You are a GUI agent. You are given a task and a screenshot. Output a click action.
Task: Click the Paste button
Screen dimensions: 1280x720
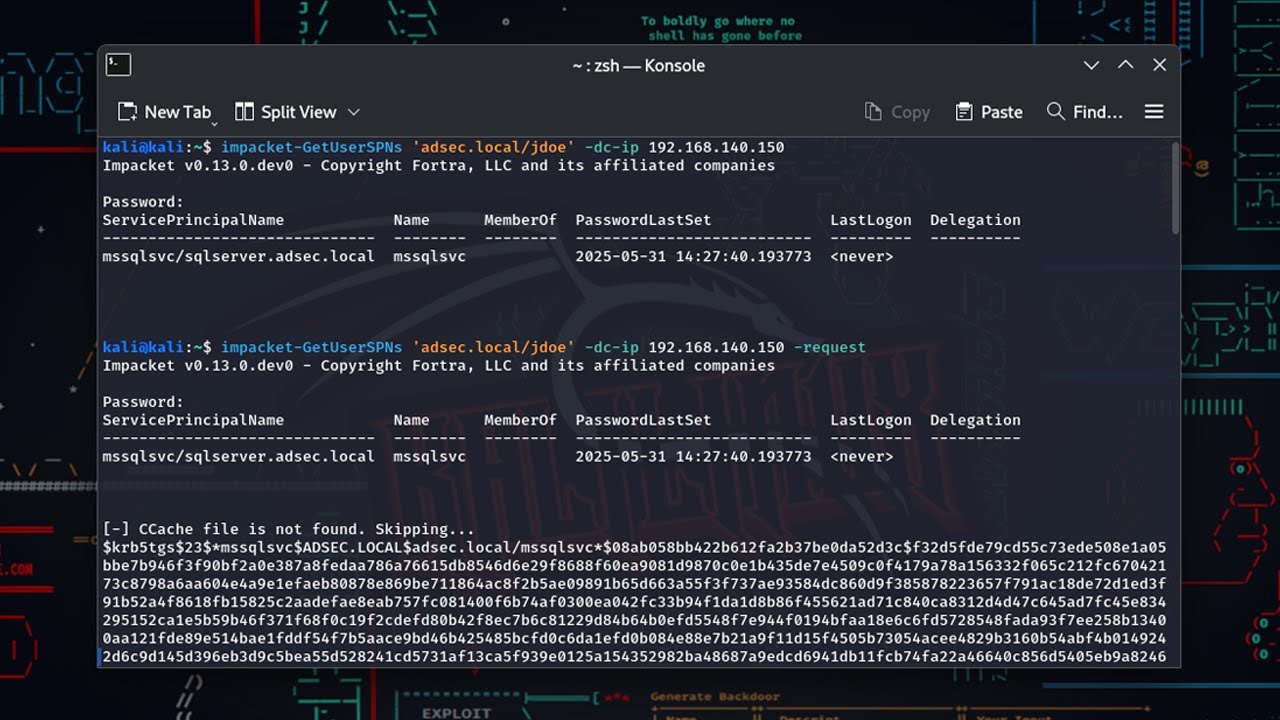[989, 112]
